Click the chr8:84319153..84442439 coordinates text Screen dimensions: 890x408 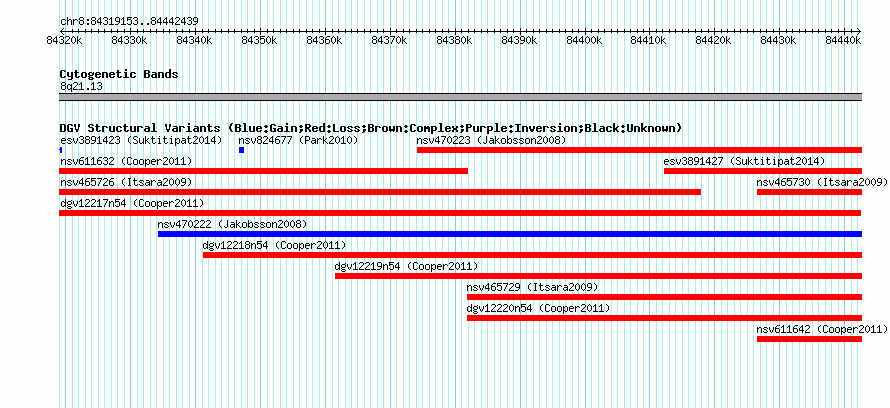tap(129, 21)
